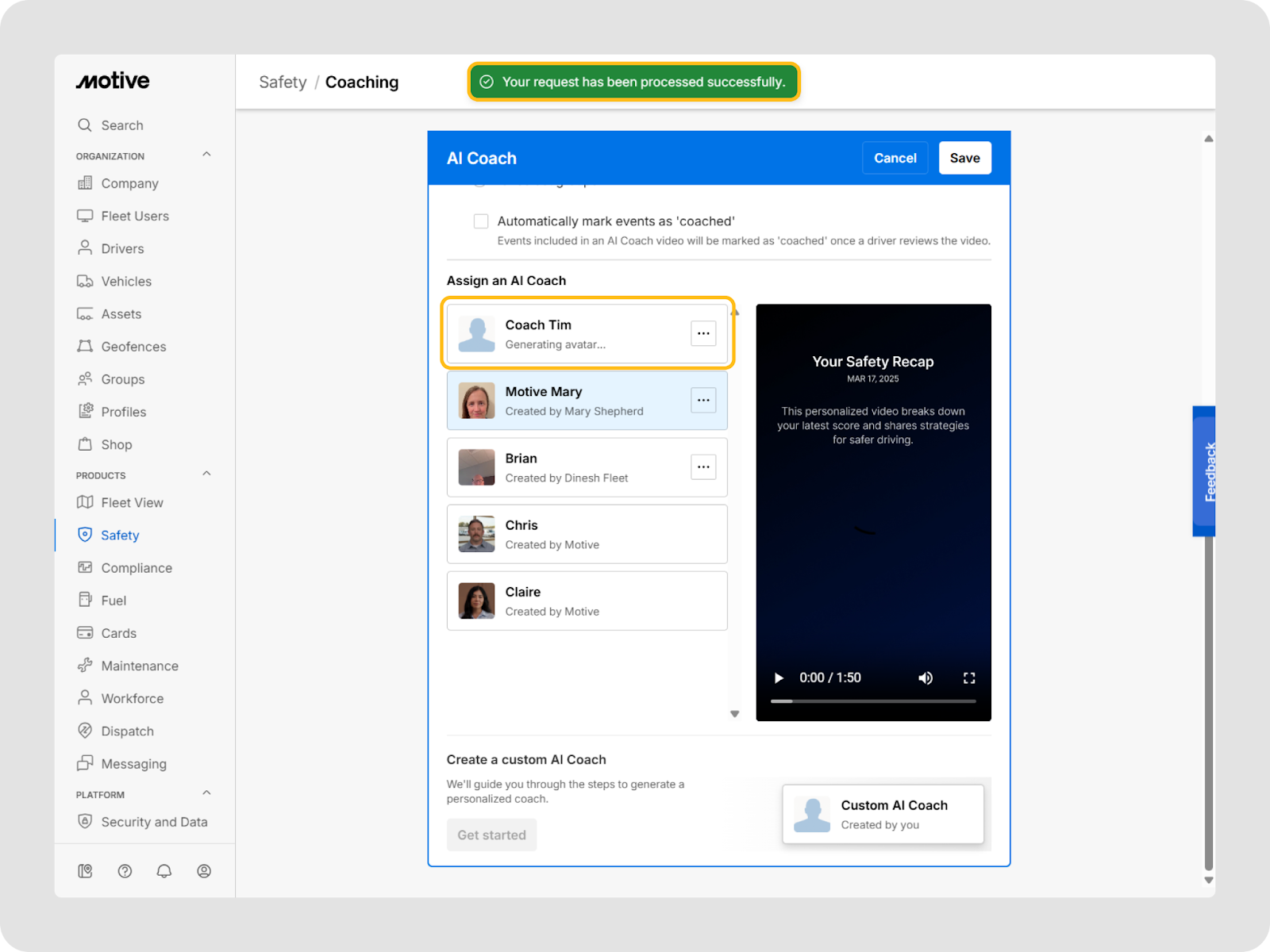Screen dimensions: 1270x952
Task: Open the help question mark icon
Action: click(125, 871)
